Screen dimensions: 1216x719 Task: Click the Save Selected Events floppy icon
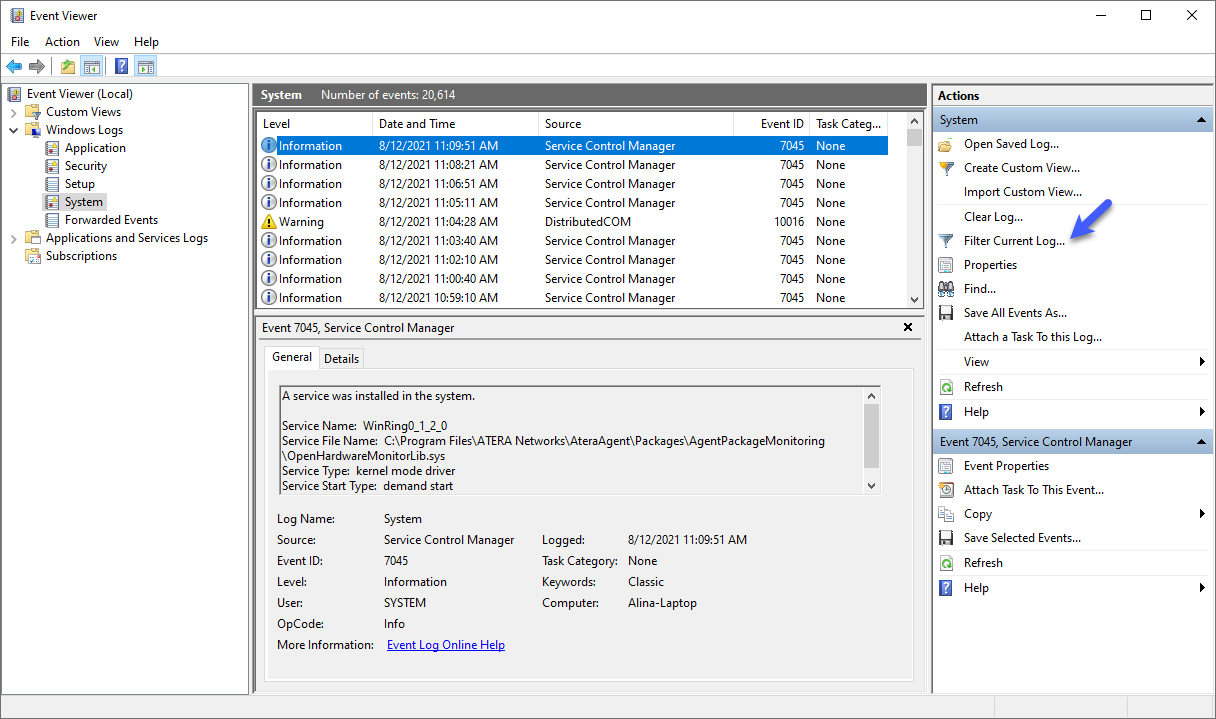point(946,538)
